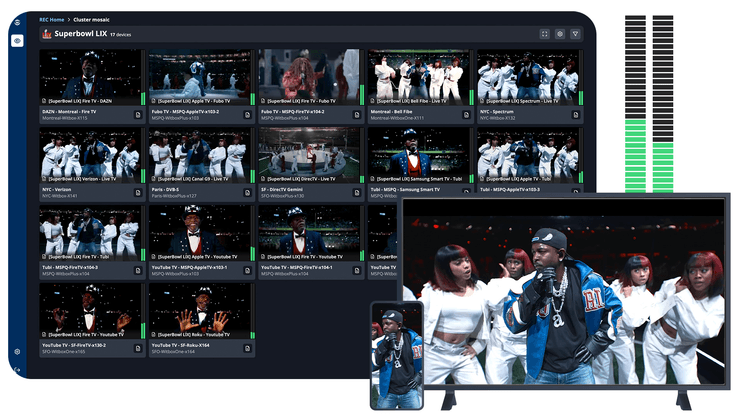
Task: Open document icon for DAZN - Montreal - Fire TV
Action: (x=138, y=115)
